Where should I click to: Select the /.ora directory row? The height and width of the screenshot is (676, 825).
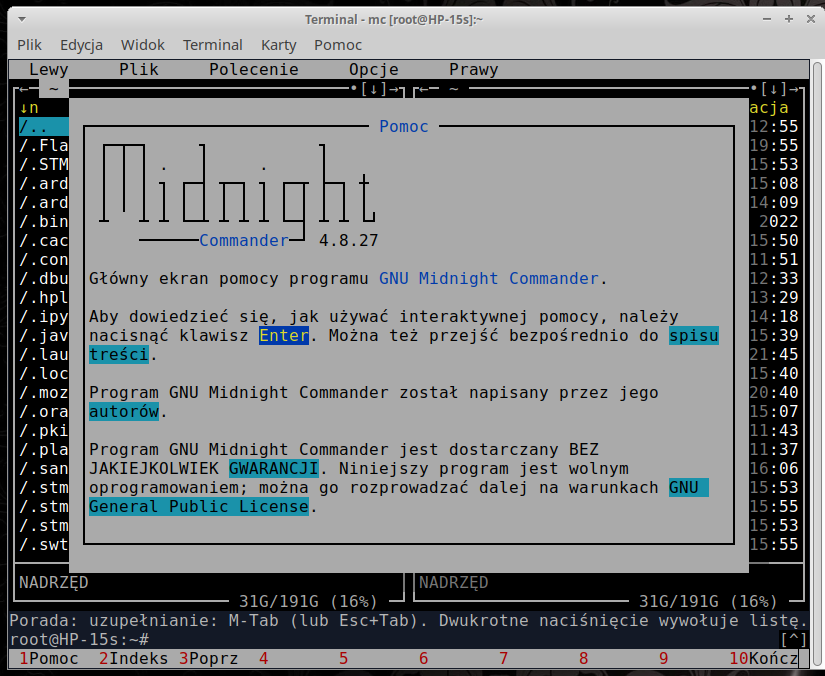pyautogui.click(x=44, y=411)
